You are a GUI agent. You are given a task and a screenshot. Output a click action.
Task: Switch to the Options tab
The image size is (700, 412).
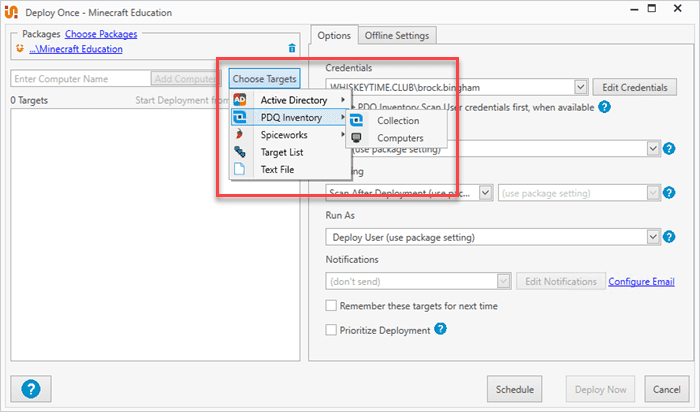pyautogui.click(x=334, y=35)
